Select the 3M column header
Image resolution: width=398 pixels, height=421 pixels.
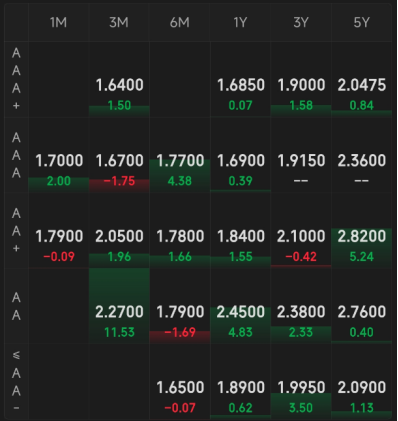[119, 23]
